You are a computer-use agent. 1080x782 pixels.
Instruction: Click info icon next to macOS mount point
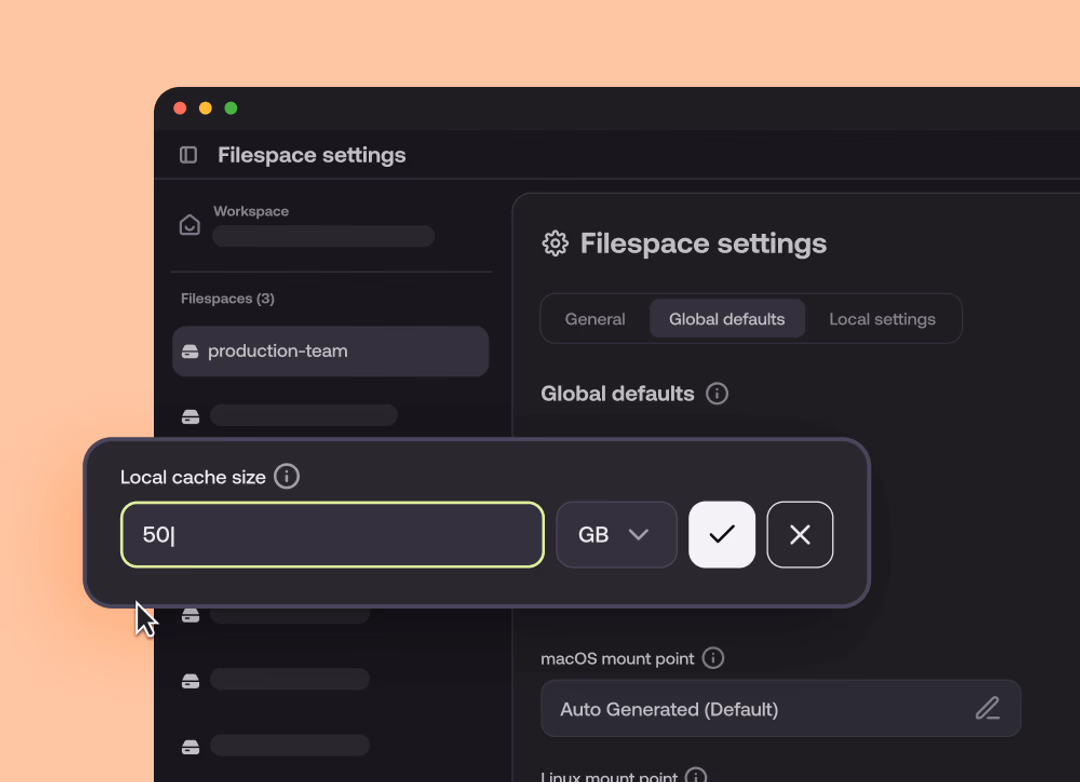[713, 658]
